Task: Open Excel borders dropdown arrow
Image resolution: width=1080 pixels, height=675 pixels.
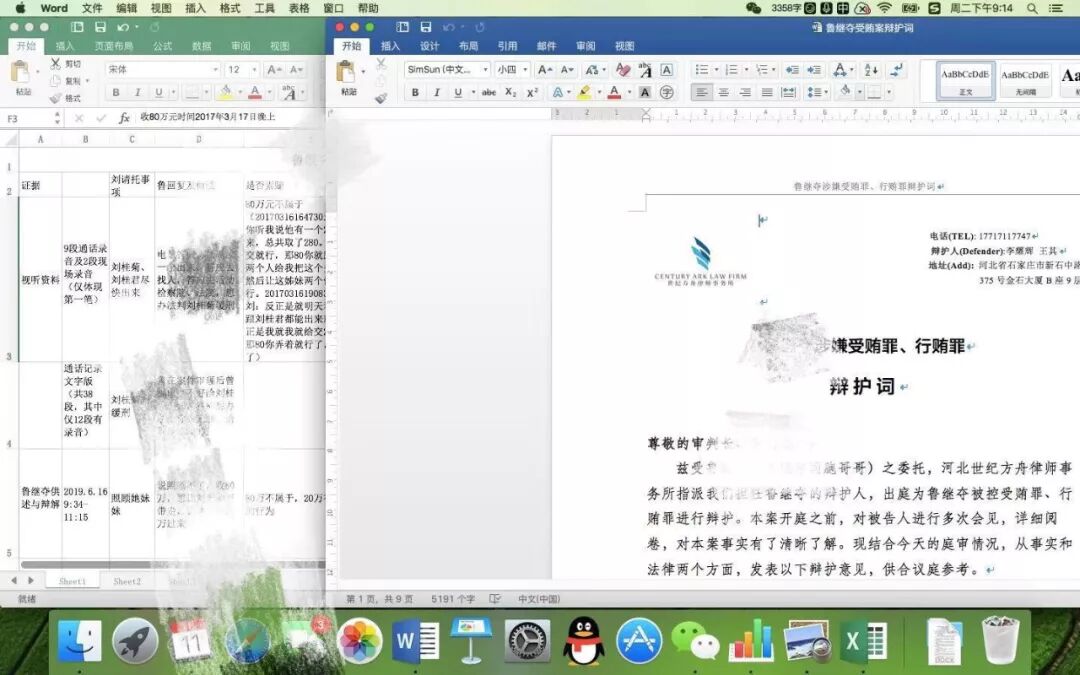Action: [208, 92]
